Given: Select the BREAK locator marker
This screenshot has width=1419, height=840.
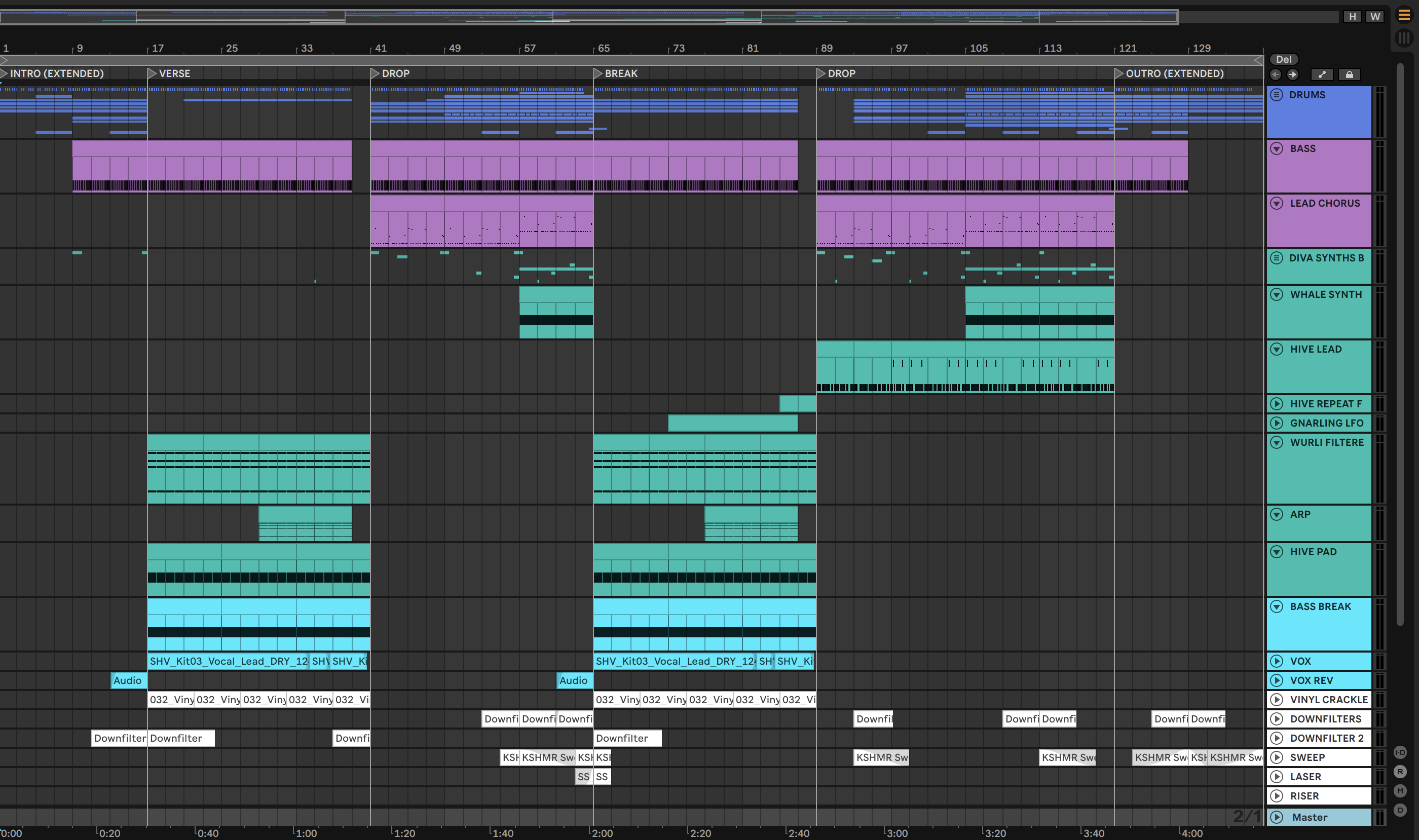Looking at the screenshot, I should click(x=598, y=73).
